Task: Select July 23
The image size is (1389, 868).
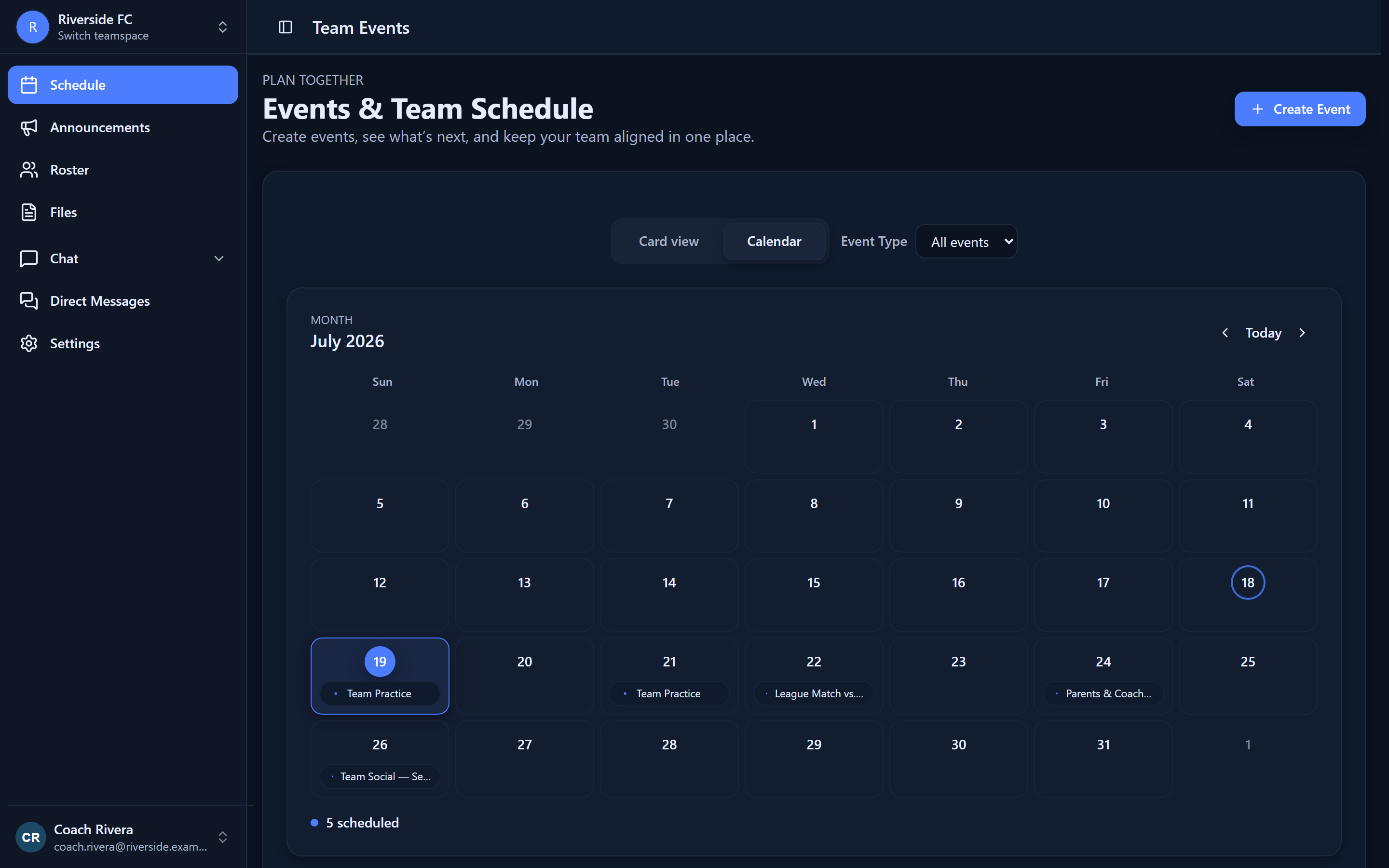Action: [958, 676]
